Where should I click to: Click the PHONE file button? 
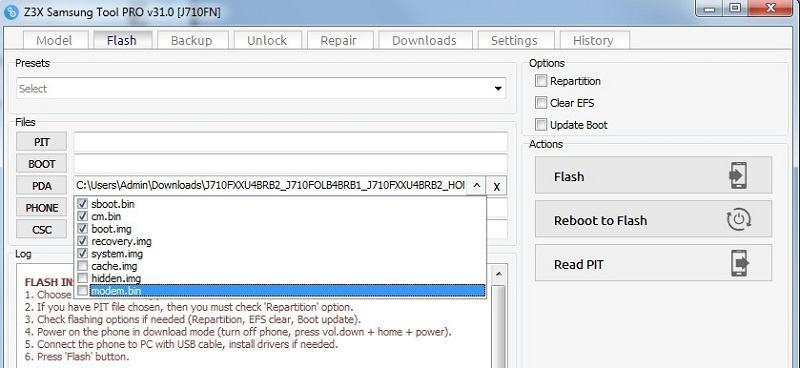click(x=42, y=208)
